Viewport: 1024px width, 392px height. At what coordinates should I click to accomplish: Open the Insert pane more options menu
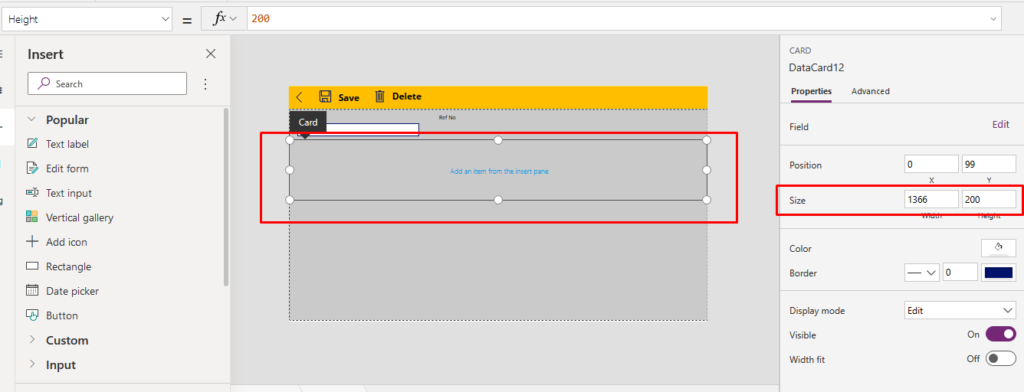point(205,84)
